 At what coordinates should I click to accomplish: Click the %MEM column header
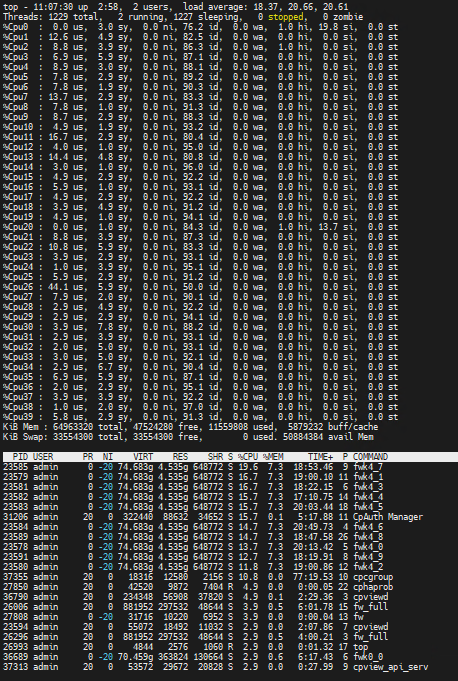click(x=273, y=456)
